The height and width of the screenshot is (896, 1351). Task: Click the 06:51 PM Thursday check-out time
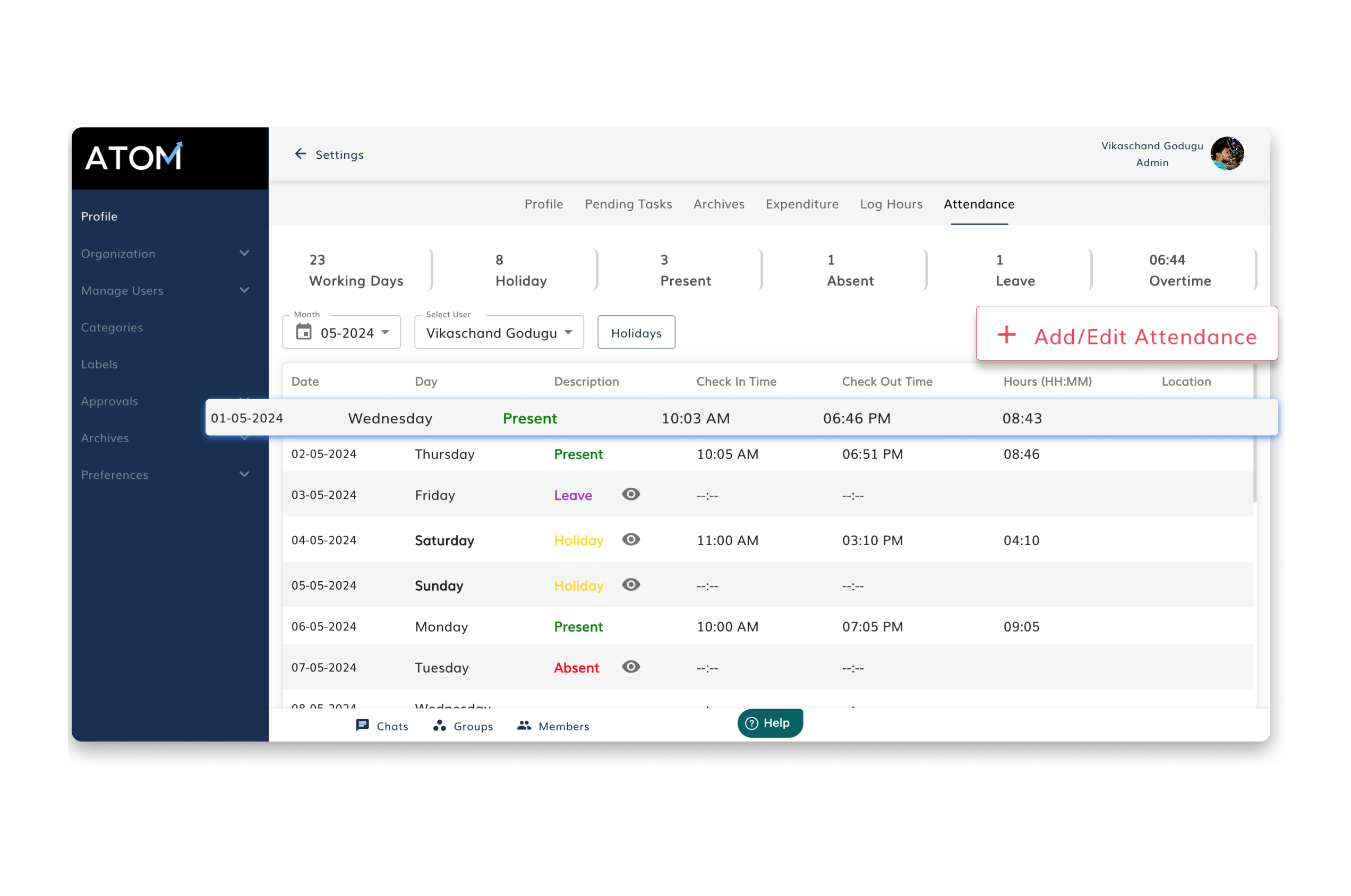(873, 454)
